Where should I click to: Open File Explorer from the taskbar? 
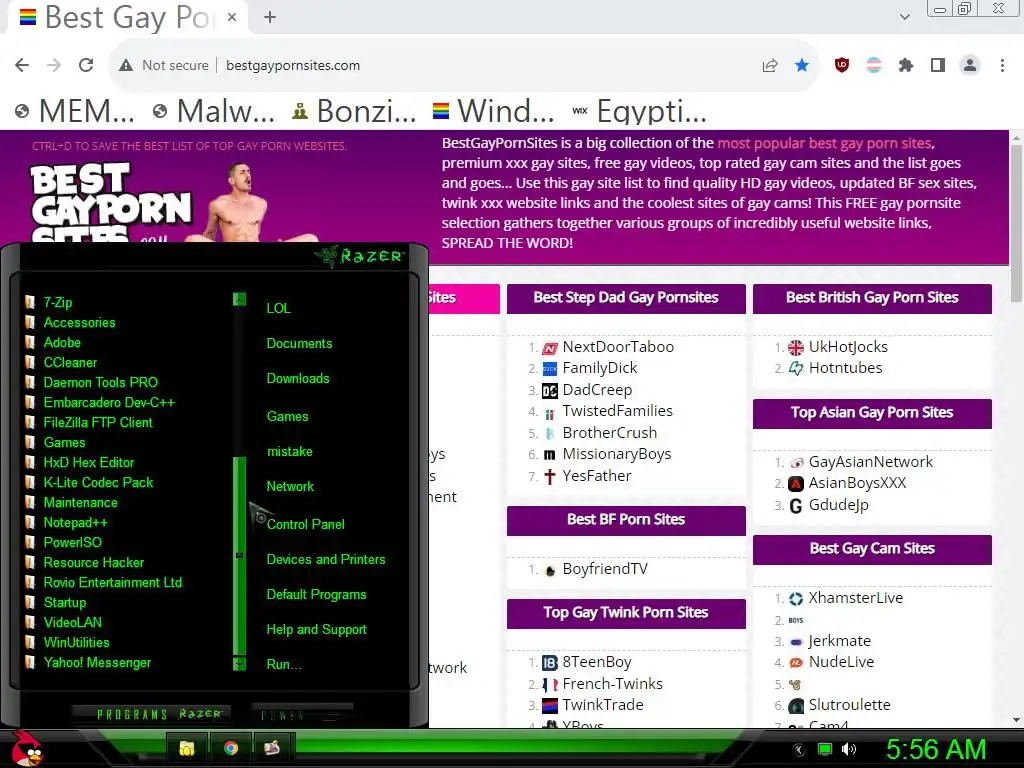pos(187,748)
